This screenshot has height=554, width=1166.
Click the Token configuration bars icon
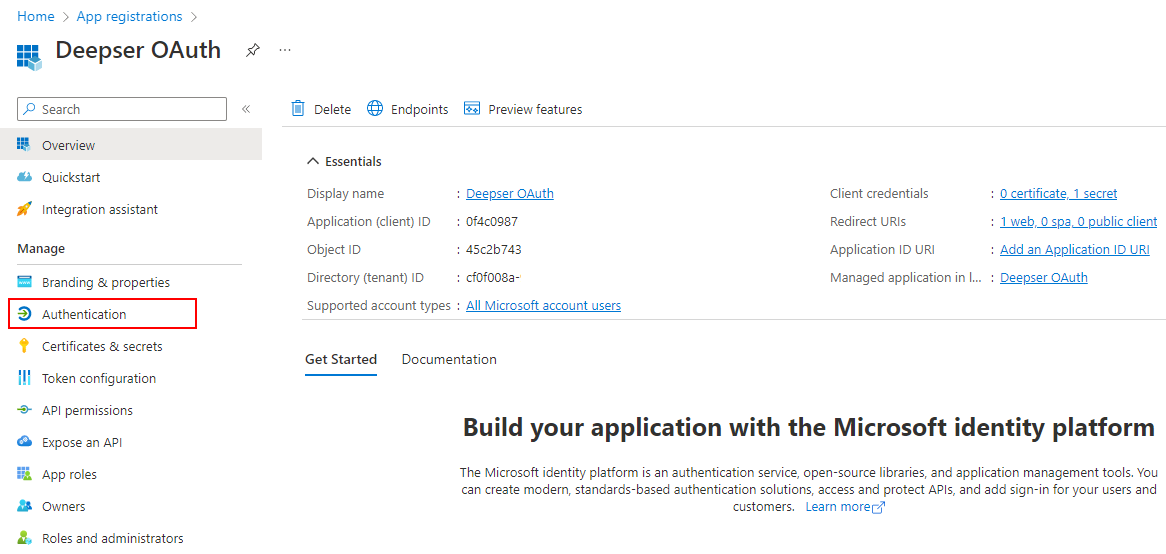pos(24,378)
